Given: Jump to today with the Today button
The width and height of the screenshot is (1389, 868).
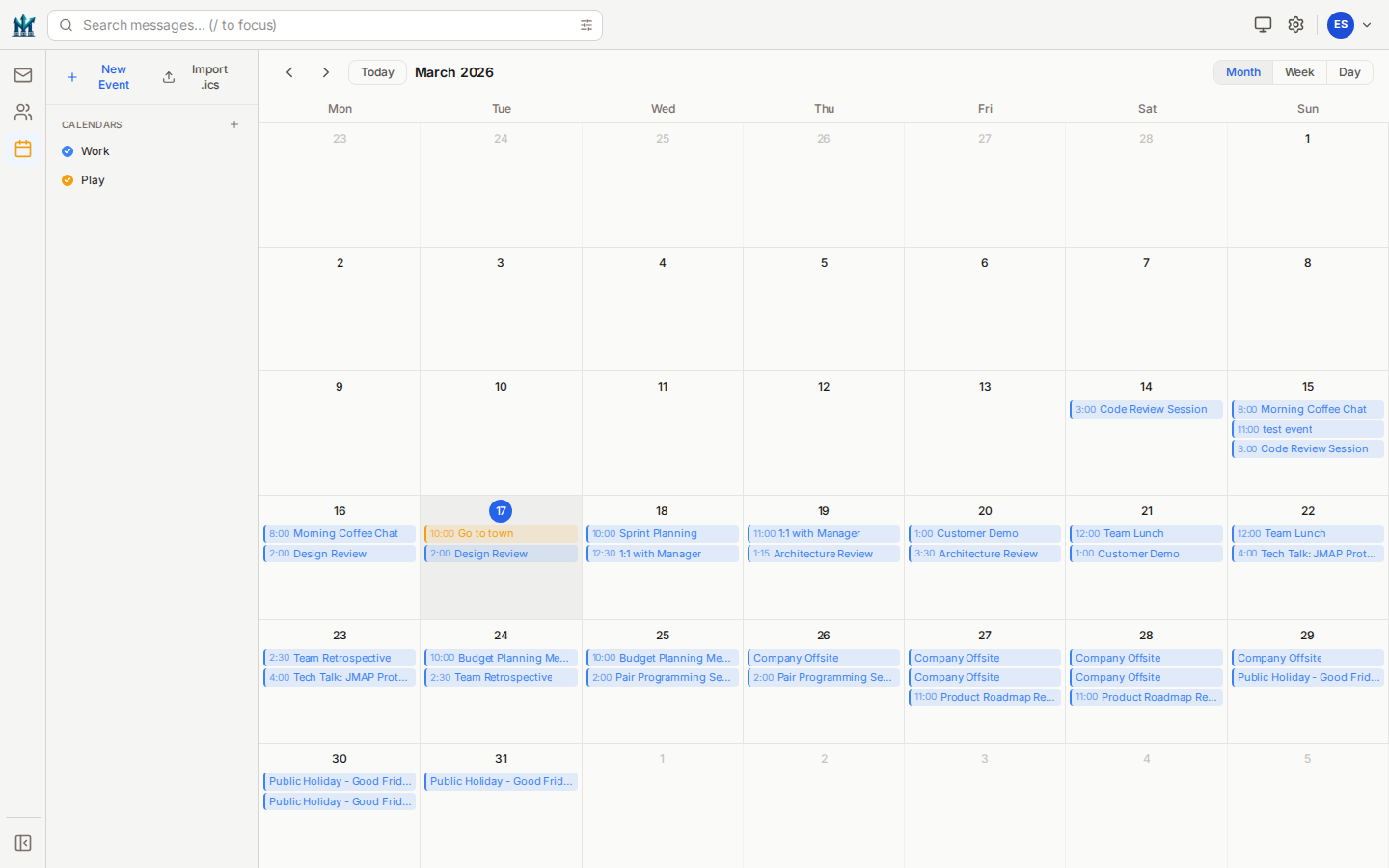Looking at the screenshot, I should click(x=376, y=71).
